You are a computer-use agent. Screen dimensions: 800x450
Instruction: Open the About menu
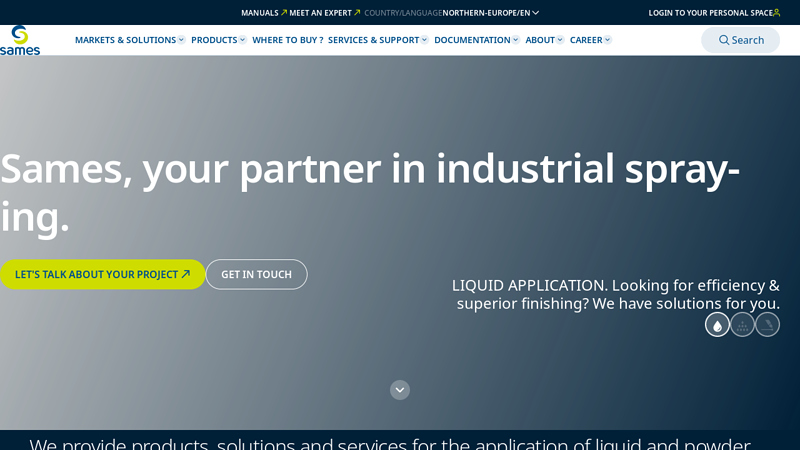click(x=544, y=40)
